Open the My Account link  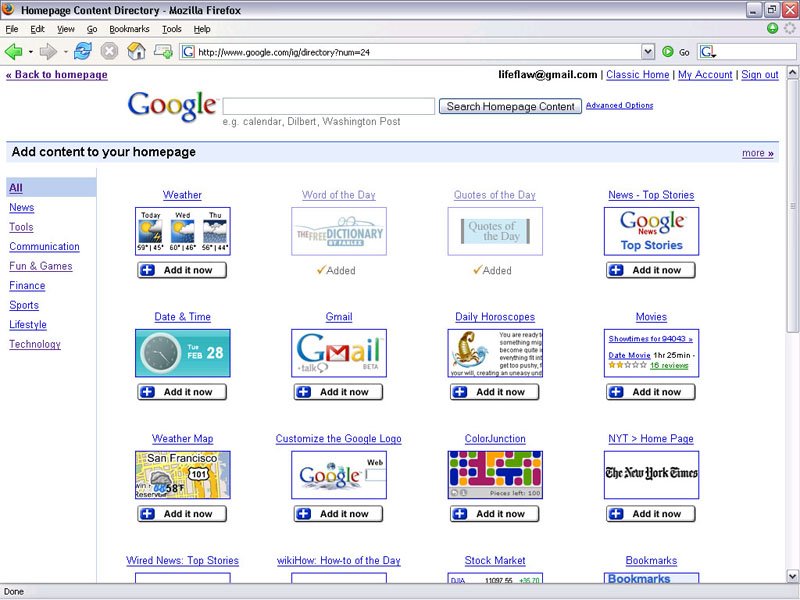tap(705, 74)
